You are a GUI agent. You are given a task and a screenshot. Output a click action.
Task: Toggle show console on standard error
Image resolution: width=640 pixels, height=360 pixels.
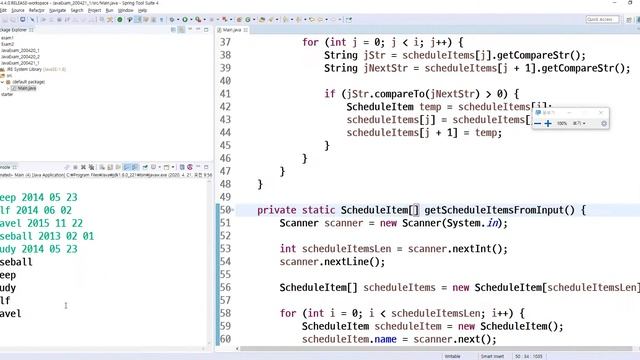coord(135,167)
